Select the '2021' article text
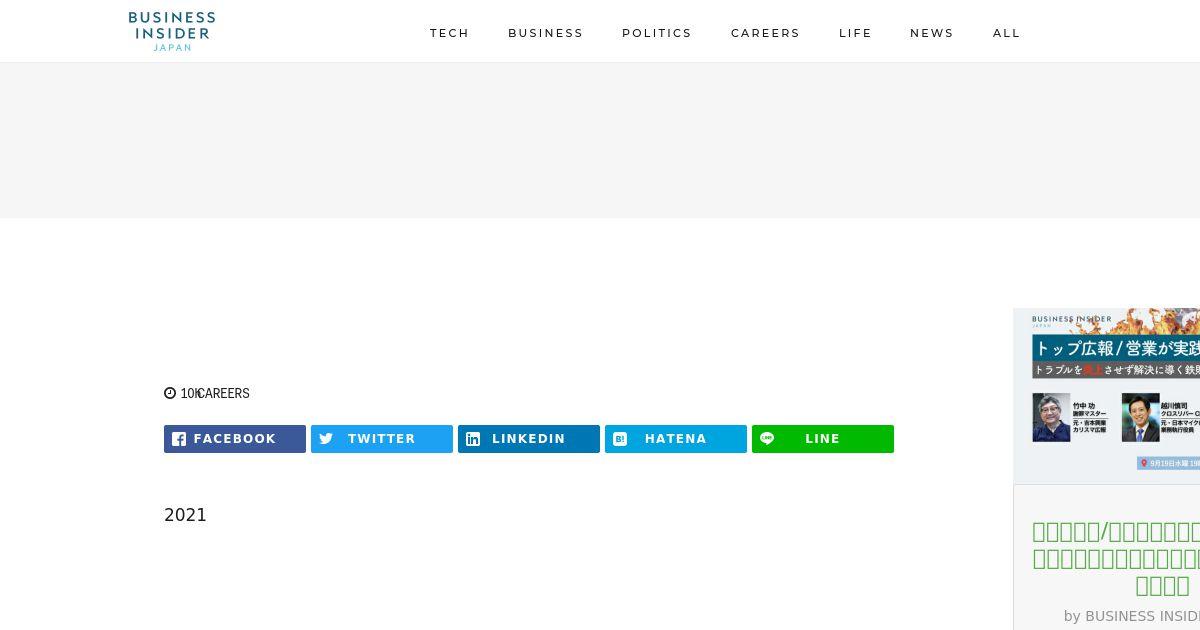The image size is (1200, 630). click(x=185, y=515)
